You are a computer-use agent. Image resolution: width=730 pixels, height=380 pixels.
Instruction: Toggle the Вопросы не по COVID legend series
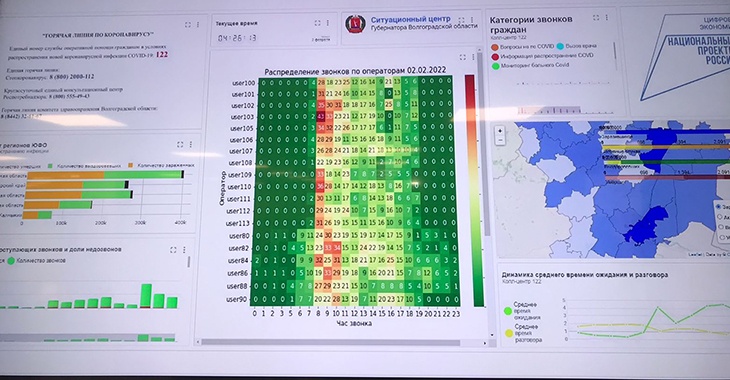pos(522,47)
